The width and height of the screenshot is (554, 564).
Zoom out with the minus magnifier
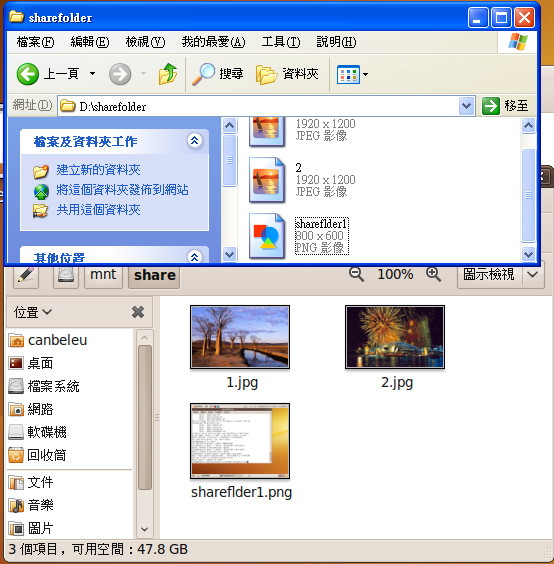(x=356, y=274)
